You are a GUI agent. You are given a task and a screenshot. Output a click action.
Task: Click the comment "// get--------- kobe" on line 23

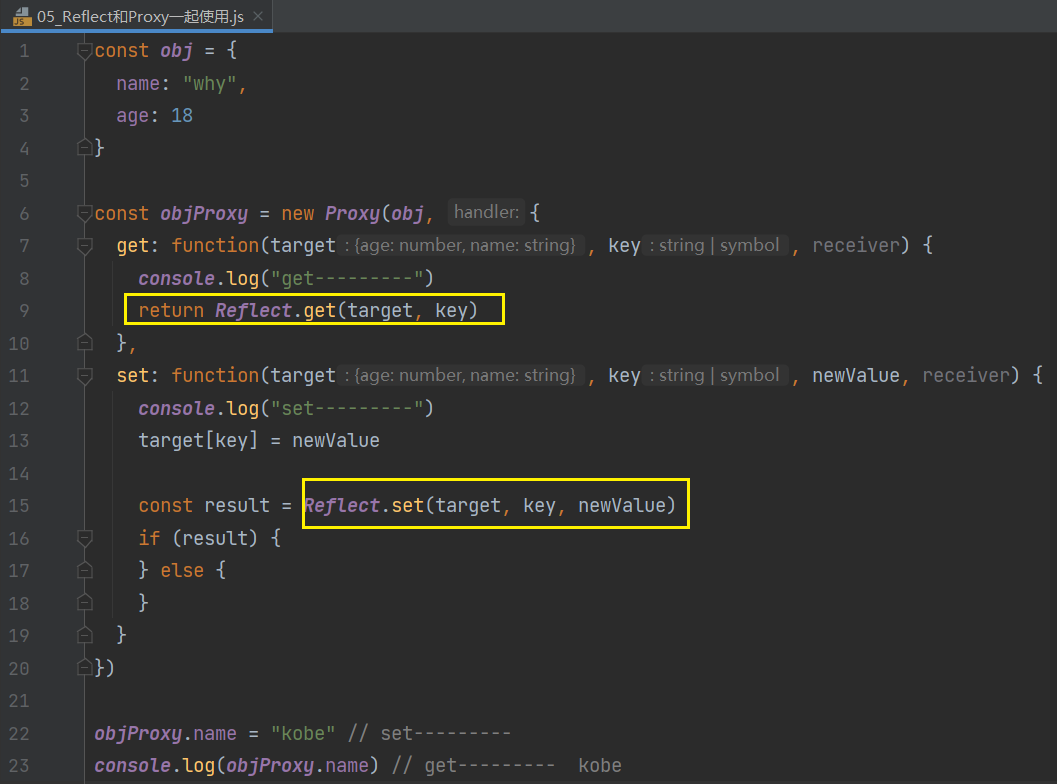507,766
